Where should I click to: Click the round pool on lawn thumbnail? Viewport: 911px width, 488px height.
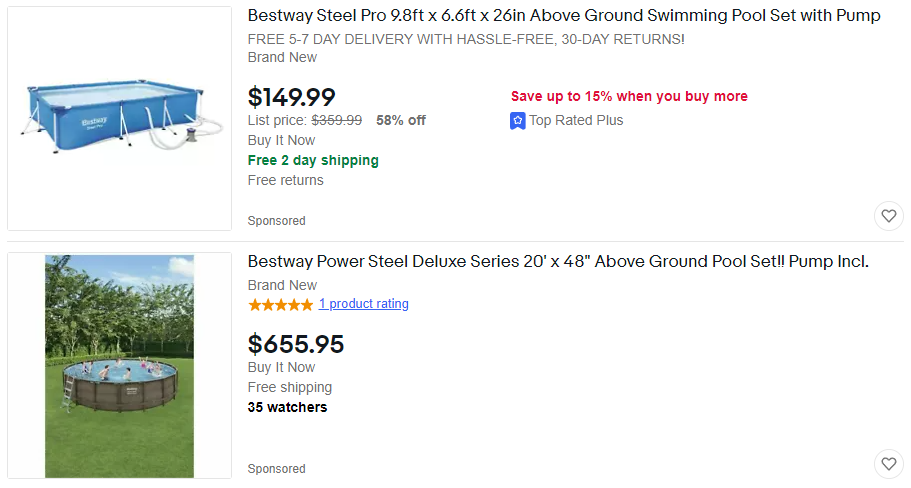[119, 366]
